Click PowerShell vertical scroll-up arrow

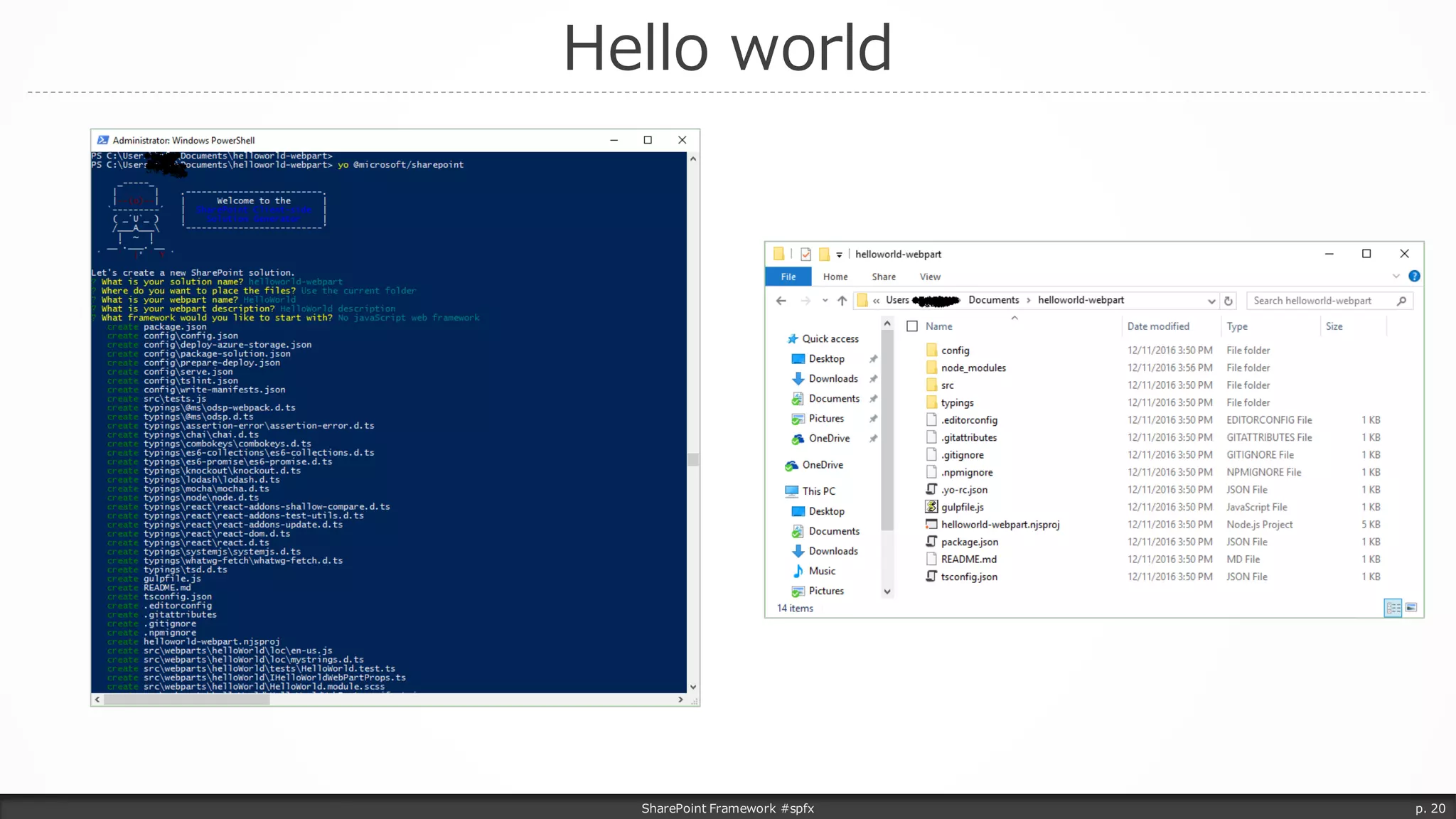coord(693,159)
